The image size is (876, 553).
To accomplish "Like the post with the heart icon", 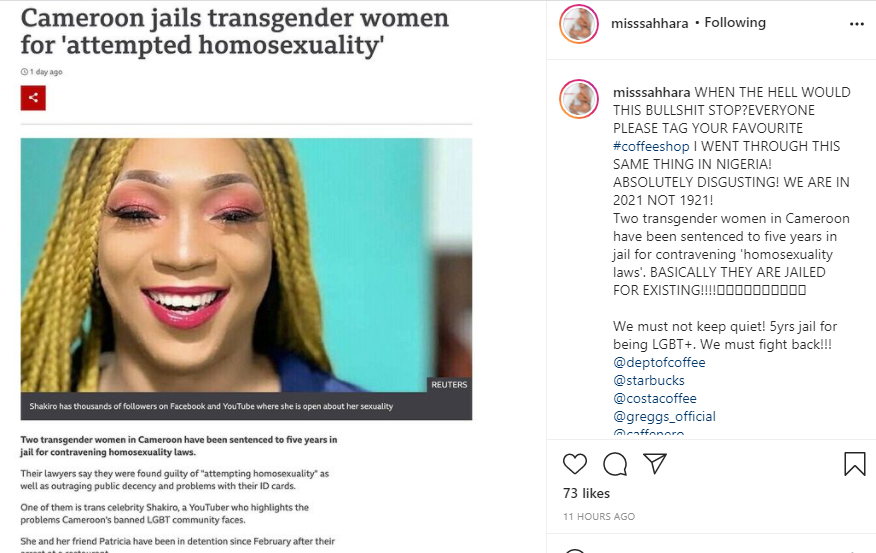I will pyautogui.click(x=574, y=464).
